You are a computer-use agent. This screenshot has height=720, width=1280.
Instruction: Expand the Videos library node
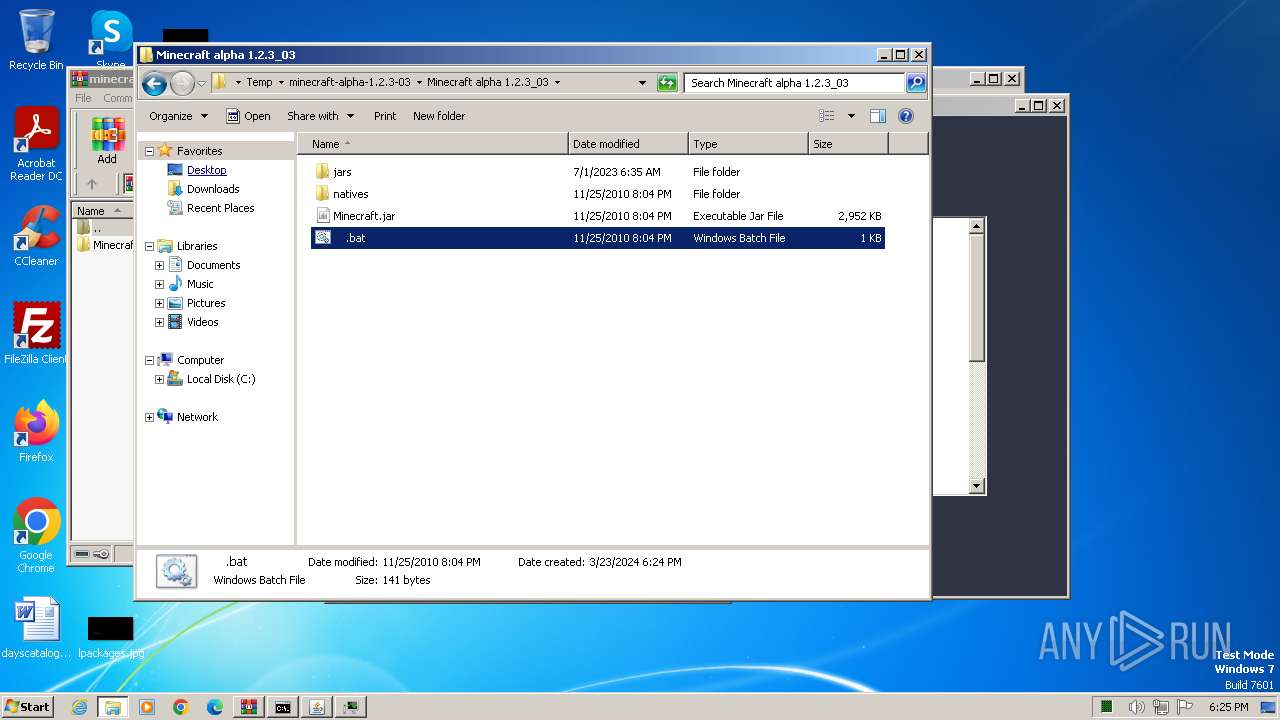[159, 322]
